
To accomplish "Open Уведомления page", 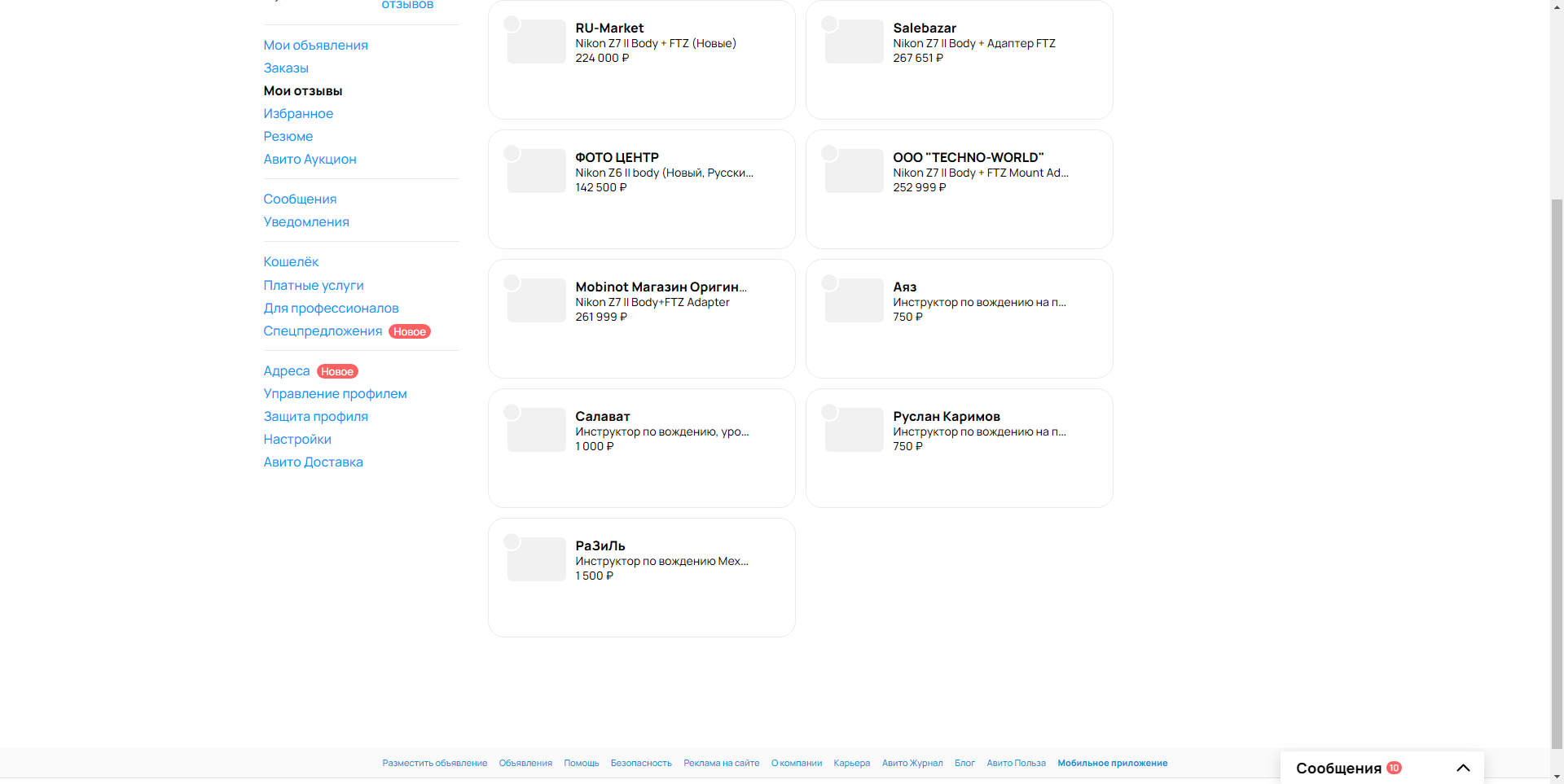I will tap(306, 221).
